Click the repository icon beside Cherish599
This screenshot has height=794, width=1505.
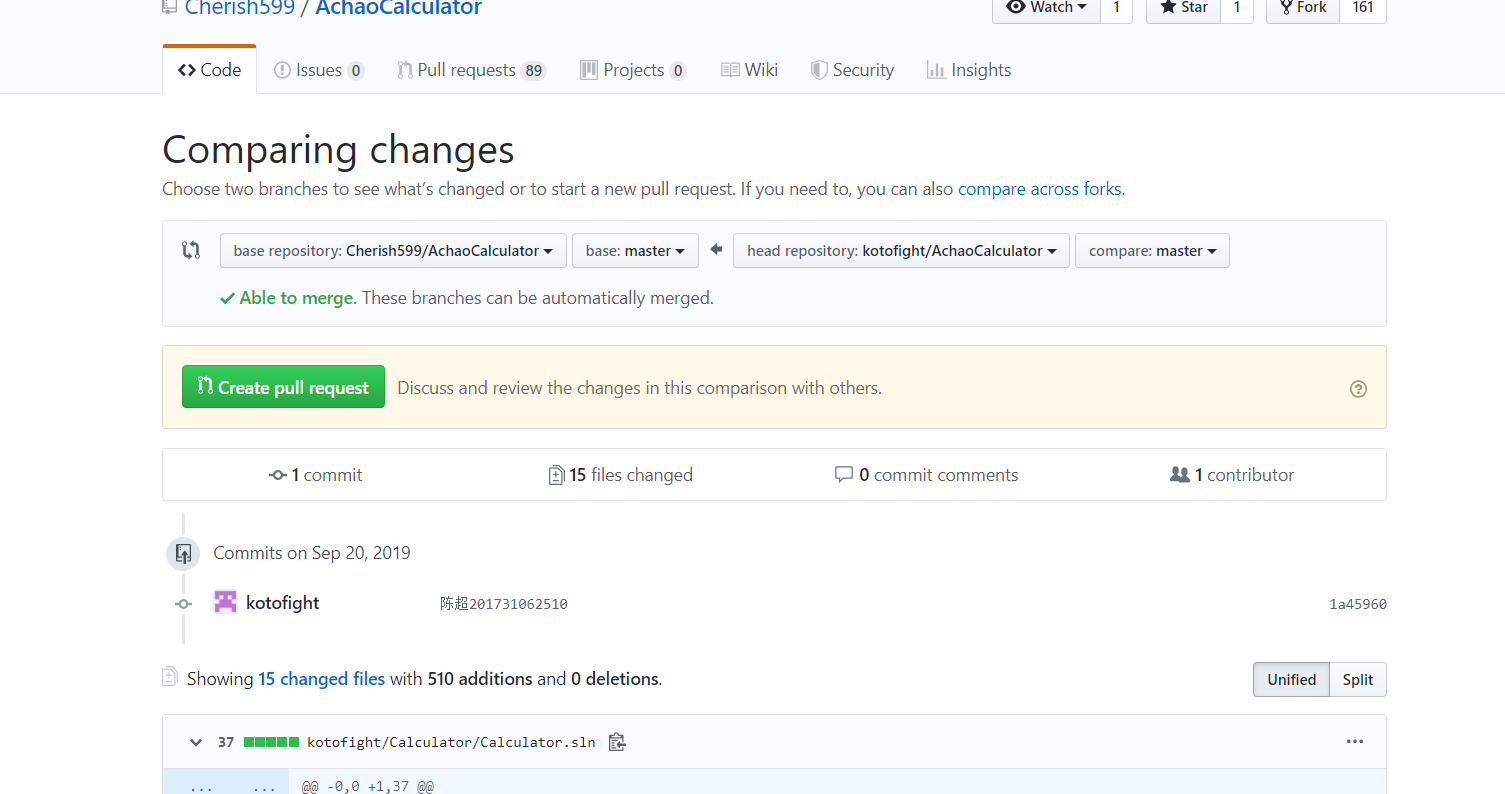170,7
